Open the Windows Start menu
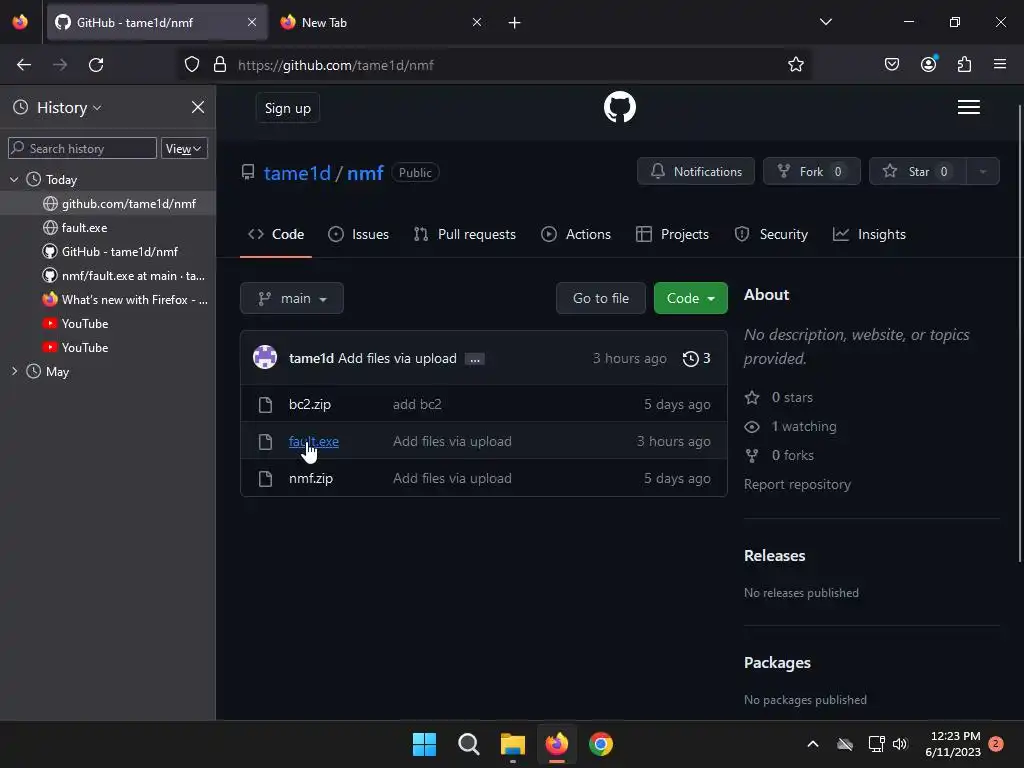1024x768 pixels. pos(424,744)
